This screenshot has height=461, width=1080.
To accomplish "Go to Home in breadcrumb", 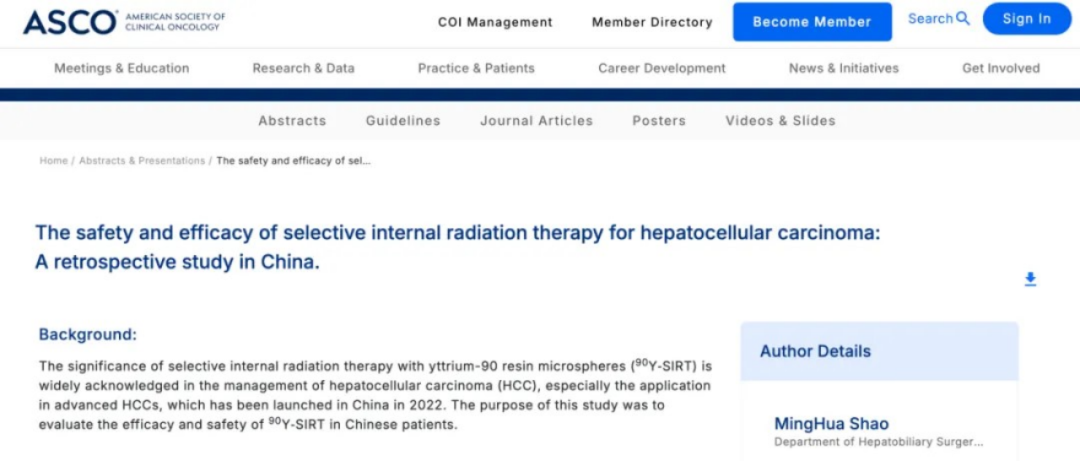I will 53,160.
